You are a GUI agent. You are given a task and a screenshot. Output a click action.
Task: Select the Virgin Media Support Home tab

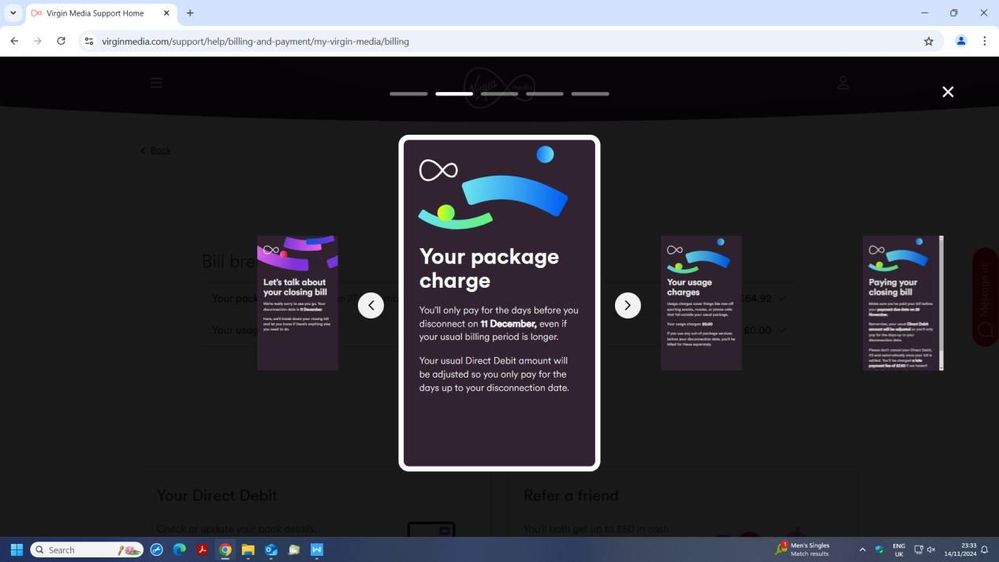(96, 13)
